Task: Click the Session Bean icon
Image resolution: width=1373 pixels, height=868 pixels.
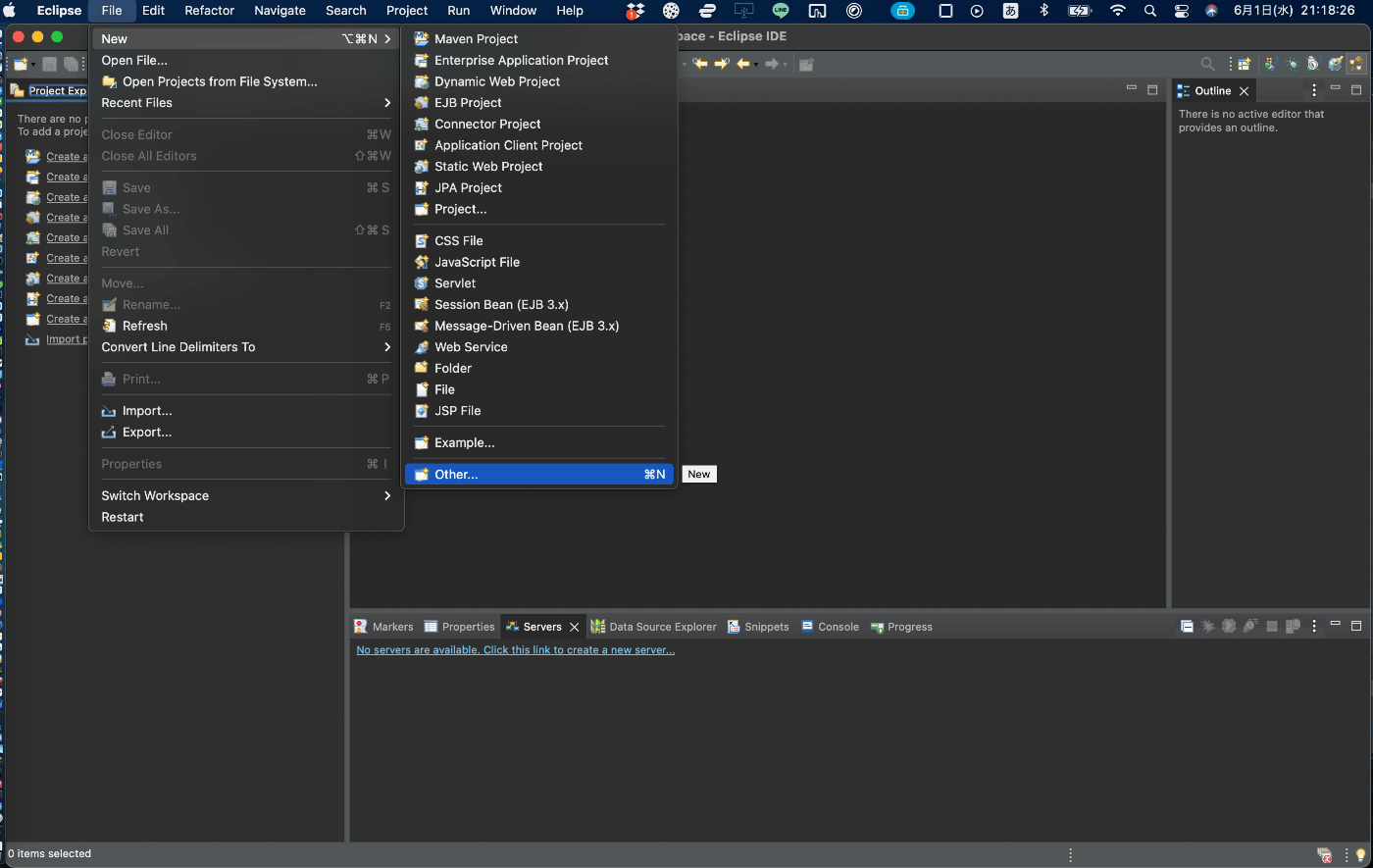Action: (x=422, y=305)
